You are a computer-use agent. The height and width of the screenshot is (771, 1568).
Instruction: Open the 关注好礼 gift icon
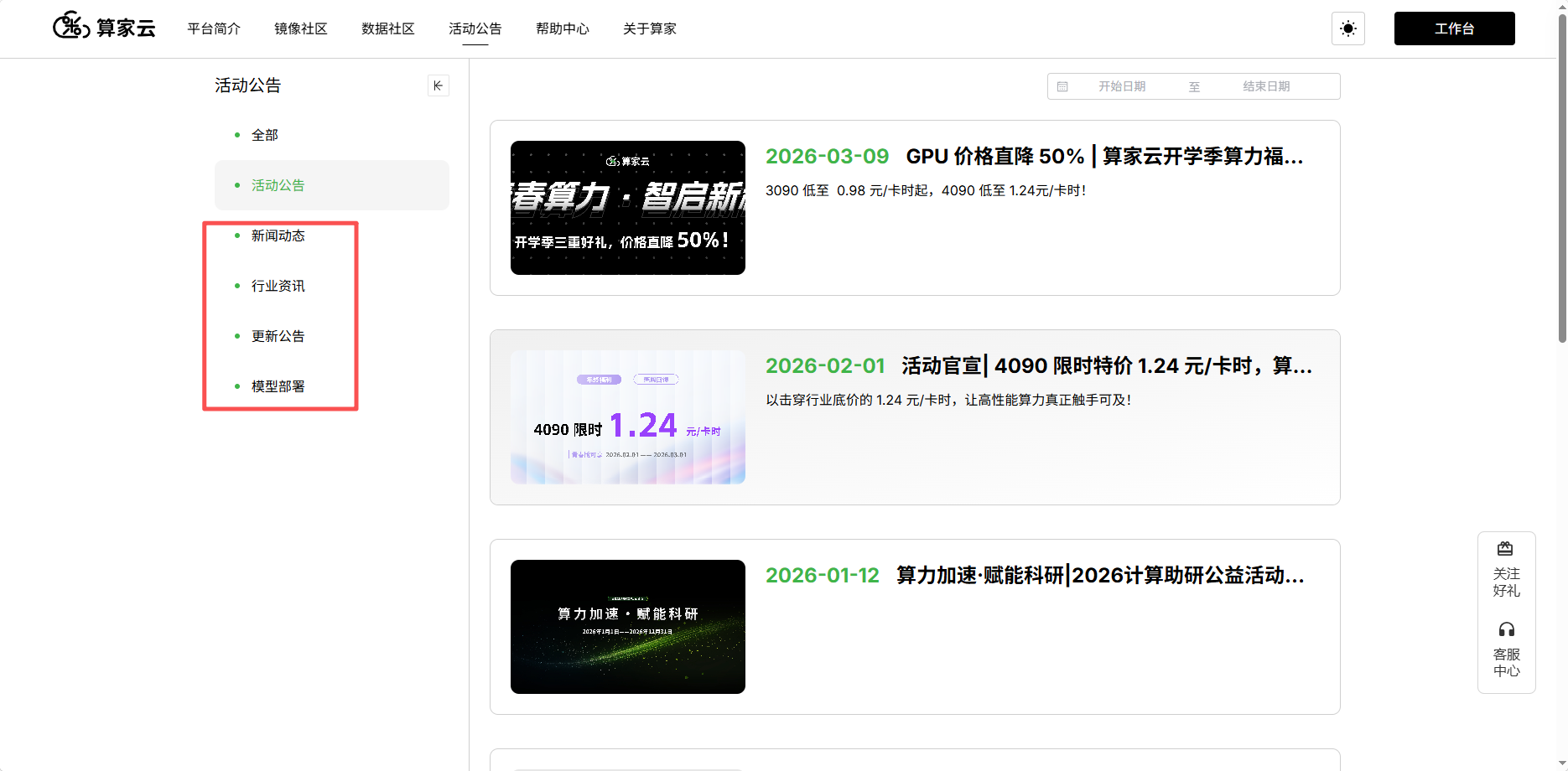tap(1506, 549)
